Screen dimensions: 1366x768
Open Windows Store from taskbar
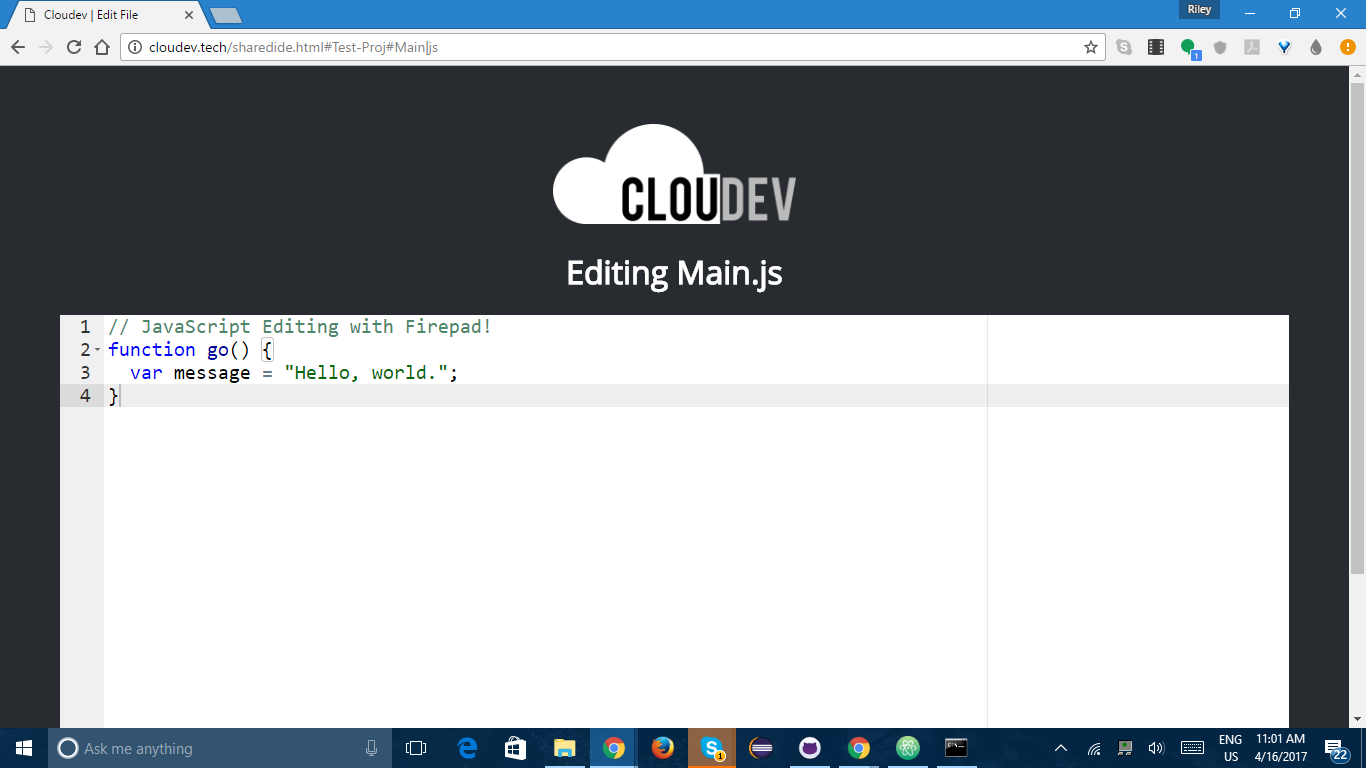pos(516,748)
